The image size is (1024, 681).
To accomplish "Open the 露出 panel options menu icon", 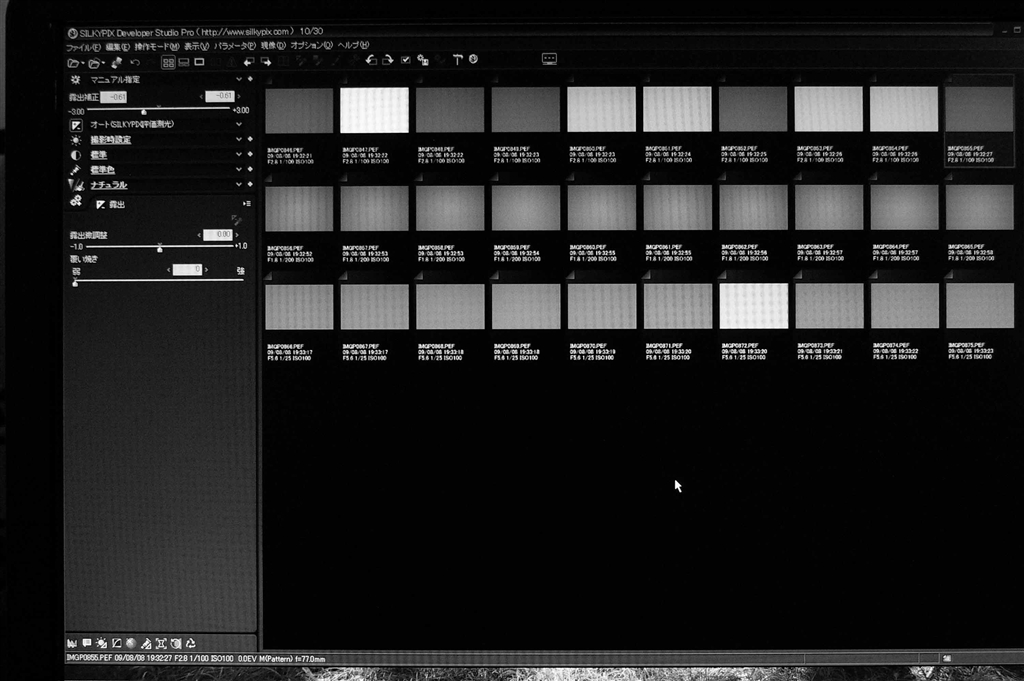I will pyautogui.click(x=247, y=204).
